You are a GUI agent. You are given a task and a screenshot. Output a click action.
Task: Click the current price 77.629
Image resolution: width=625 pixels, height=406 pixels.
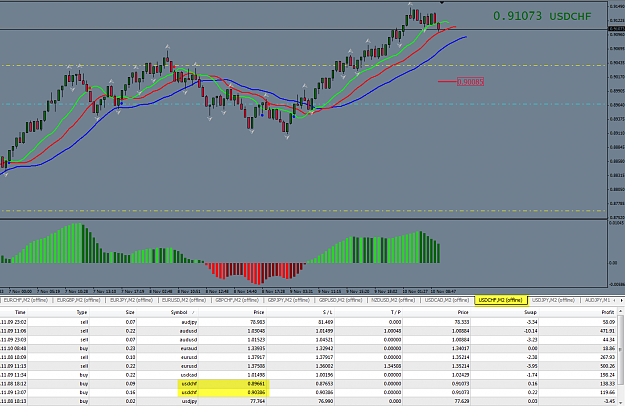click(461, 401)
